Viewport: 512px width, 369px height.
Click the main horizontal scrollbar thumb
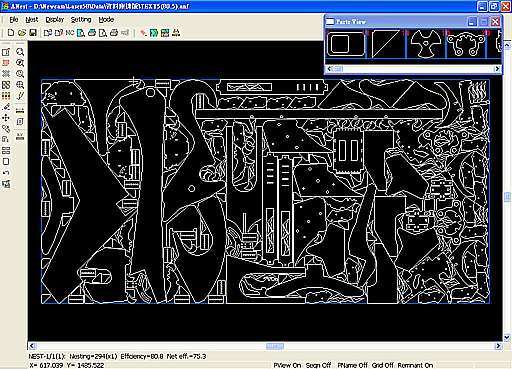(275, 346)
